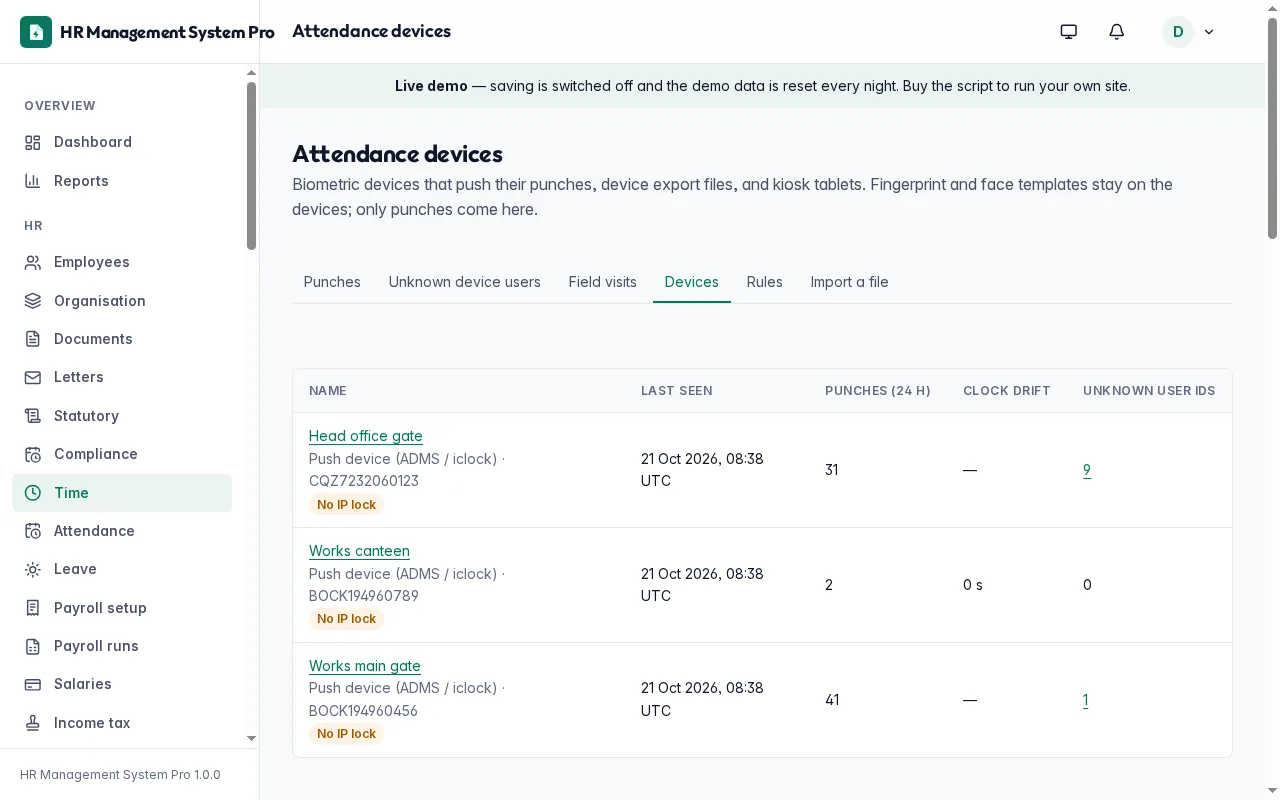Open the 1 unknown user IDs link
Screen dimensions: 1280x800
click(x=1086, y=700)
